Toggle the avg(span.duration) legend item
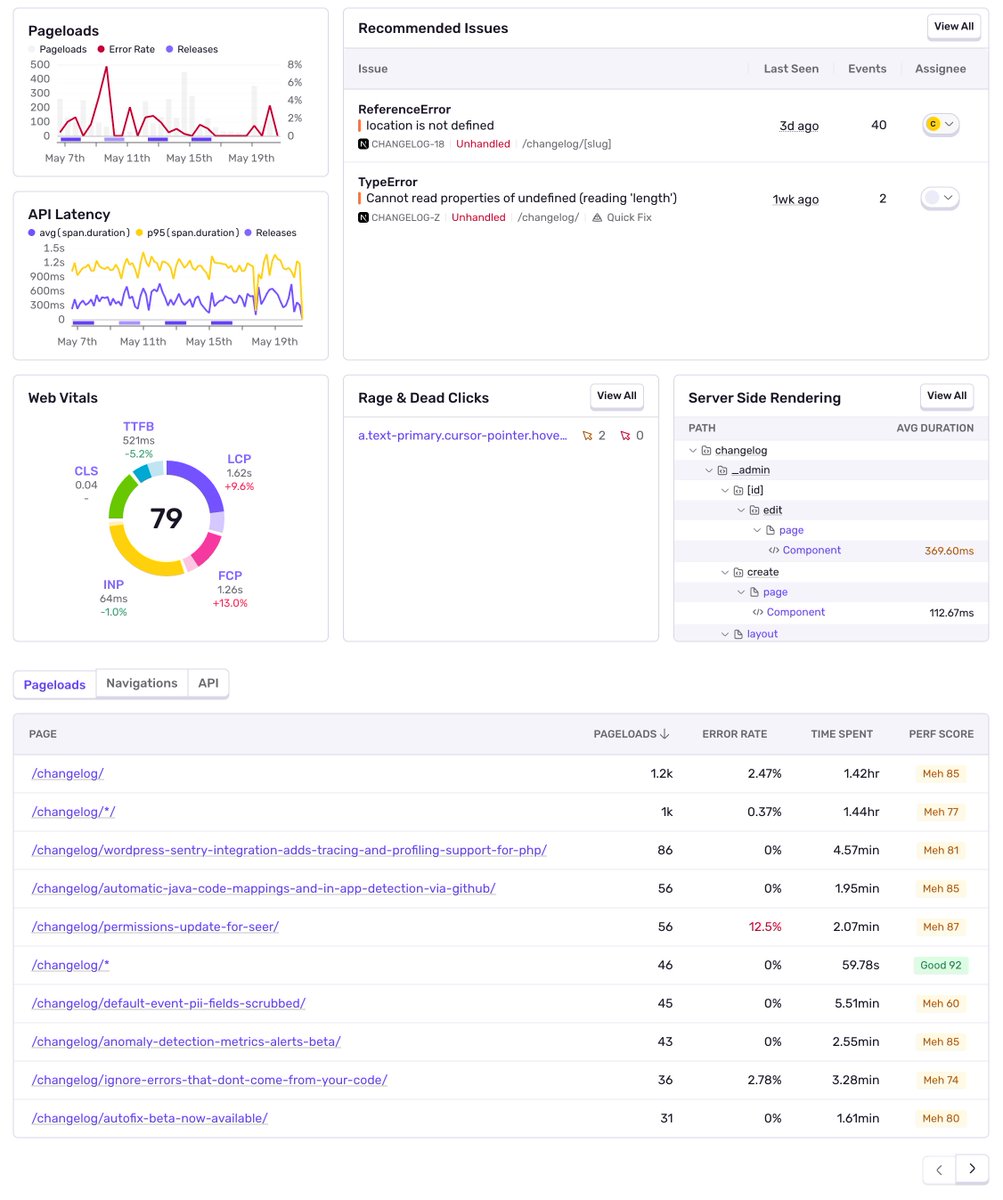The width and height of the screenshot is (1003, 1200). pyautogui.click(x=79, y=233)
